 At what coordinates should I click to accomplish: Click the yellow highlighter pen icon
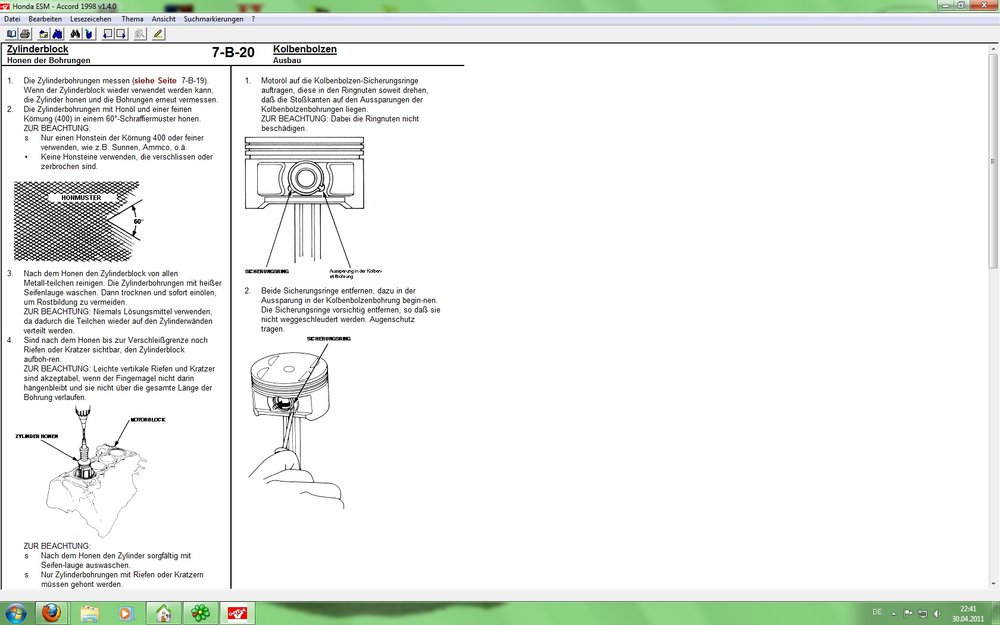[158, 34]
